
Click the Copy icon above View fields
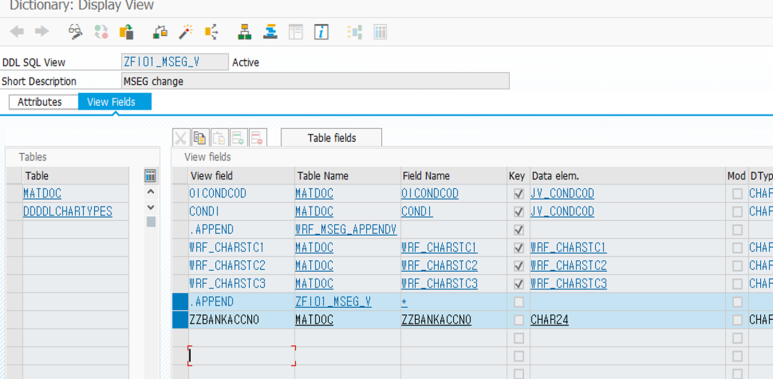point(200,138)
